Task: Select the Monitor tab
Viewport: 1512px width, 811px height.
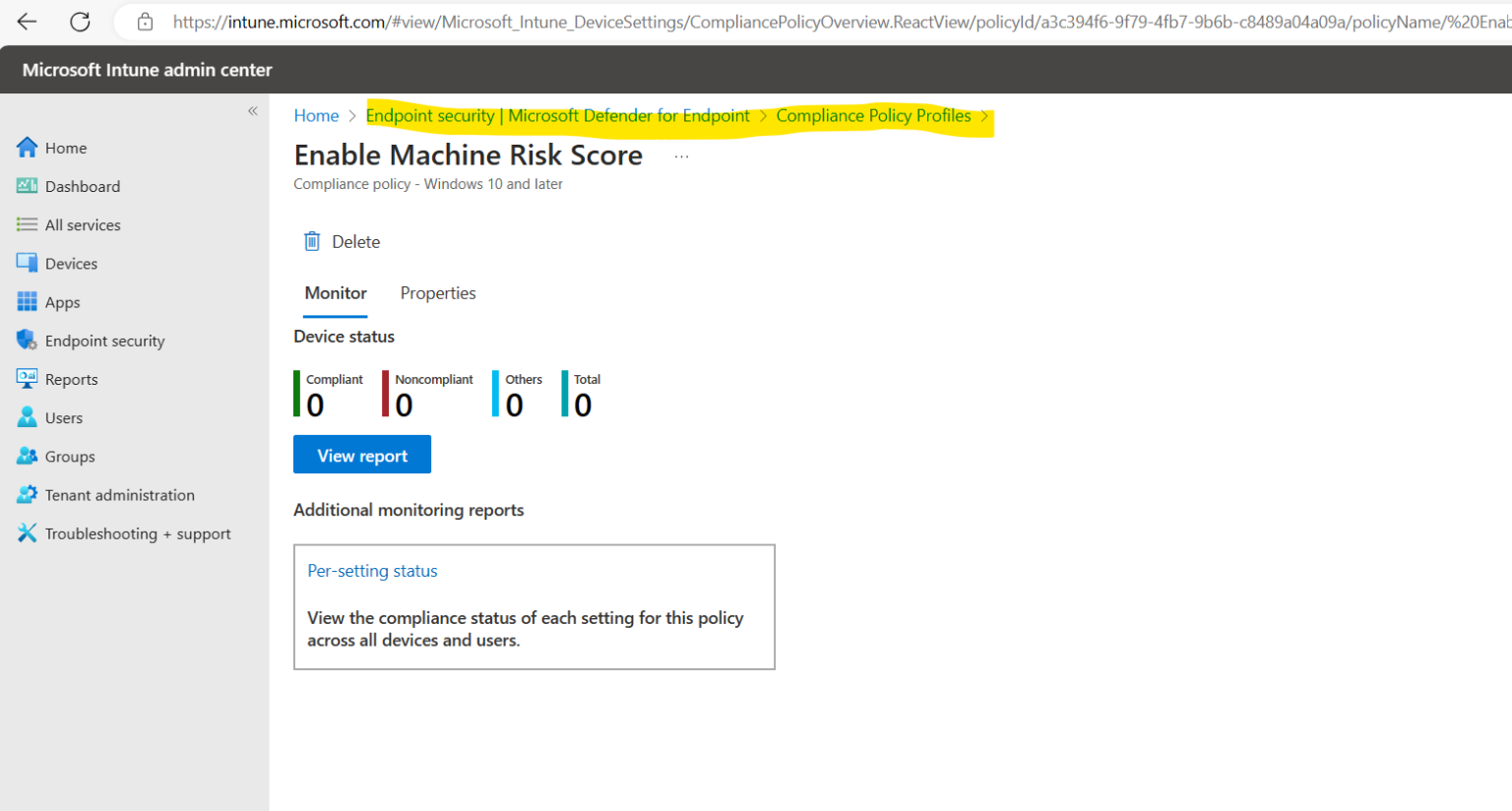Action: 335,293
